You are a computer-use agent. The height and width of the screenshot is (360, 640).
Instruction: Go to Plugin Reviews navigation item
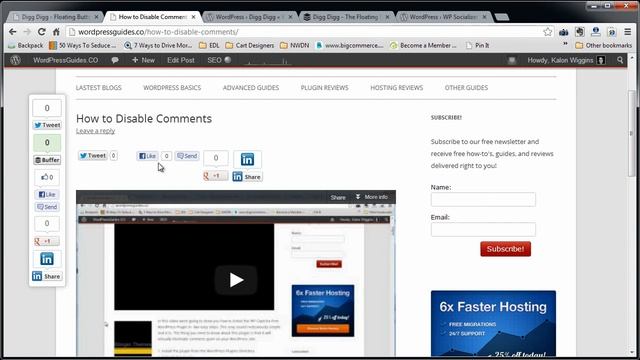coord(324,87)
